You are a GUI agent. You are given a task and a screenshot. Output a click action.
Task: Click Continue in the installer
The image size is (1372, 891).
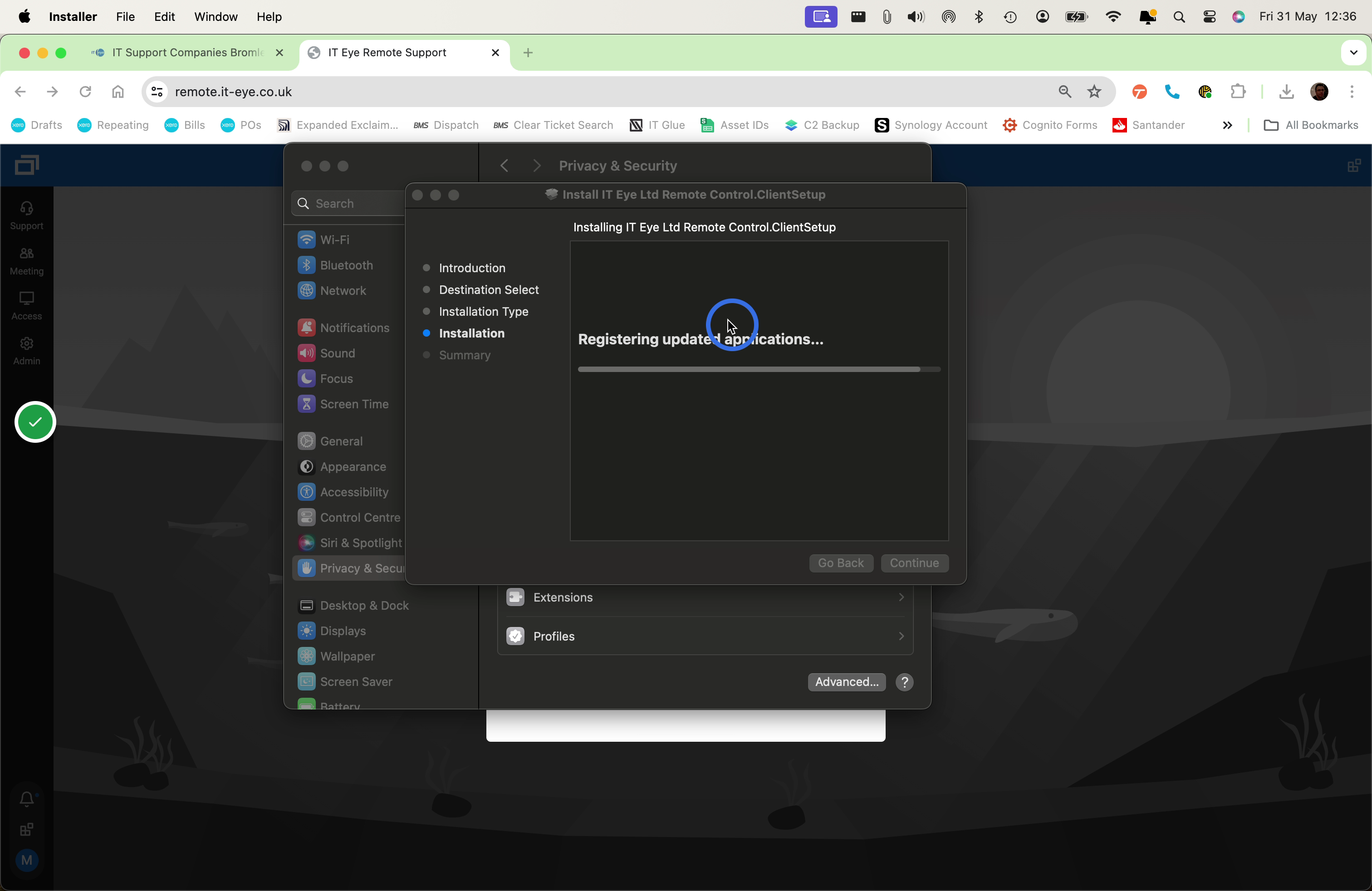tap(914, 563)
